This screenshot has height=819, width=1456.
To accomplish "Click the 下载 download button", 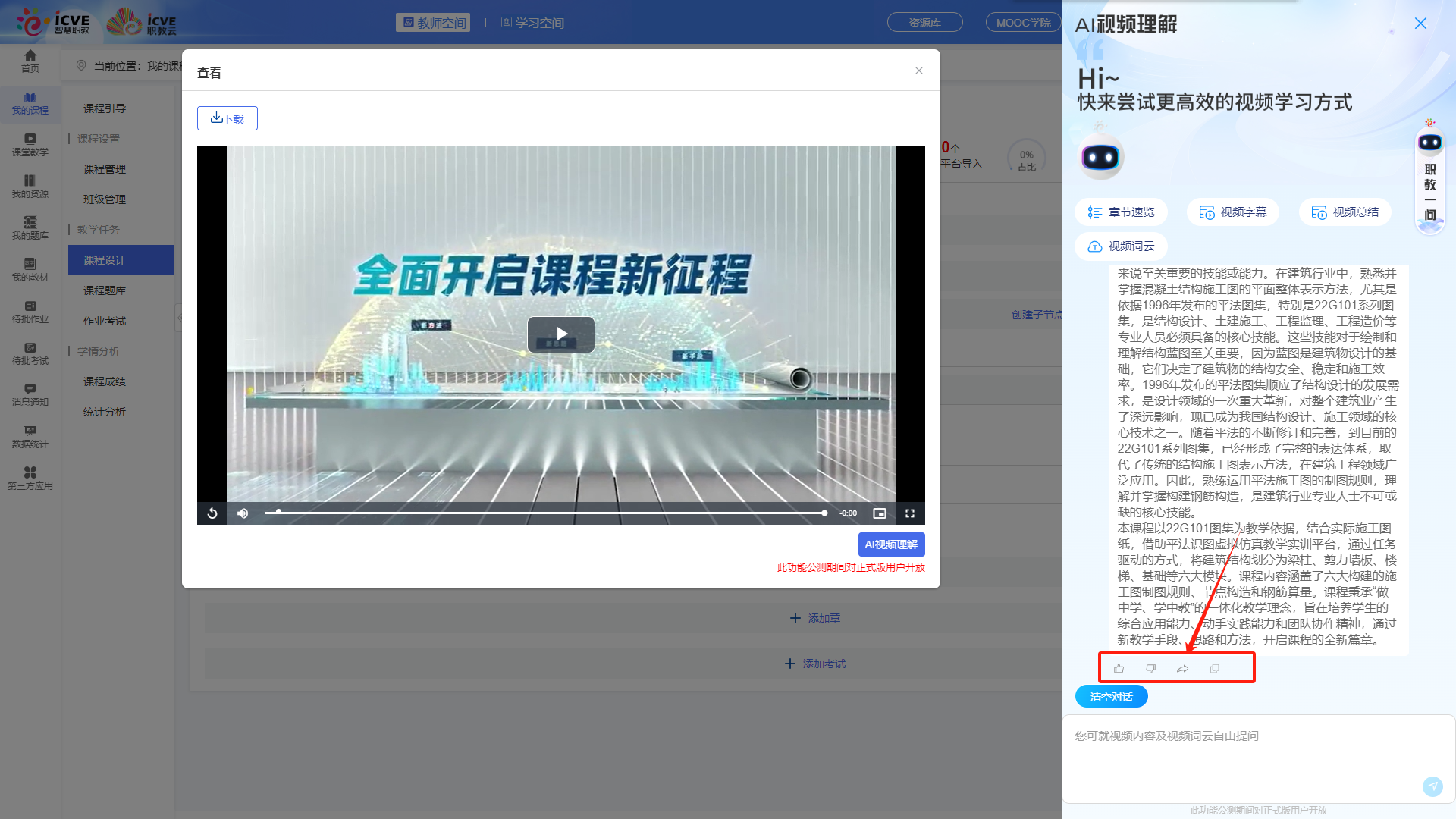I will tap(227, 118).
